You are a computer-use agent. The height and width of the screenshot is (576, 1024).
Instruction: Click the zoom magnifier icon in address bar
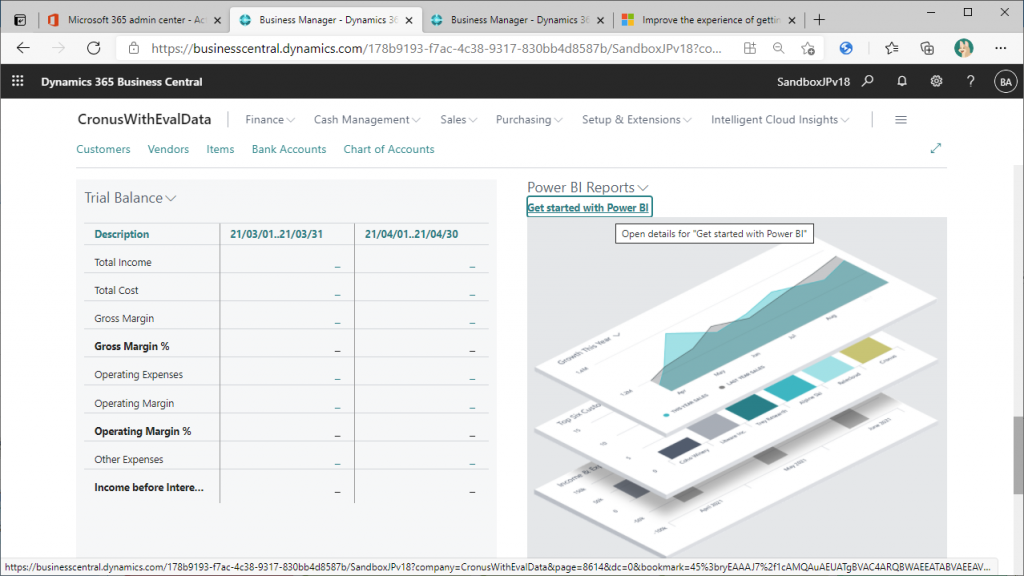pos(778,48)
